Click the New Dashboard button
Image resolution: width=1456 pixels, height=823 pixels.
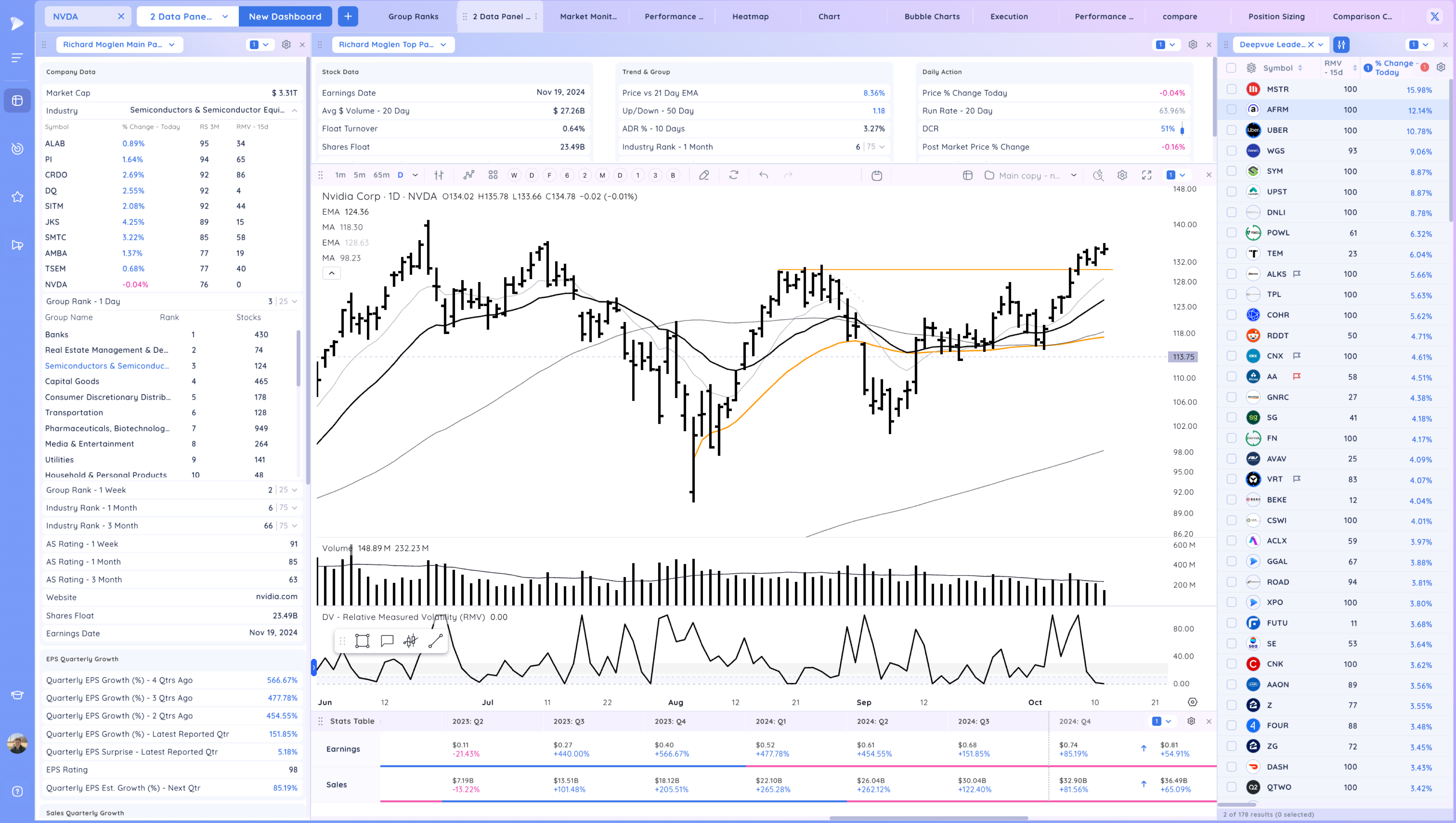pyautogui.click(x=285, y=16)
